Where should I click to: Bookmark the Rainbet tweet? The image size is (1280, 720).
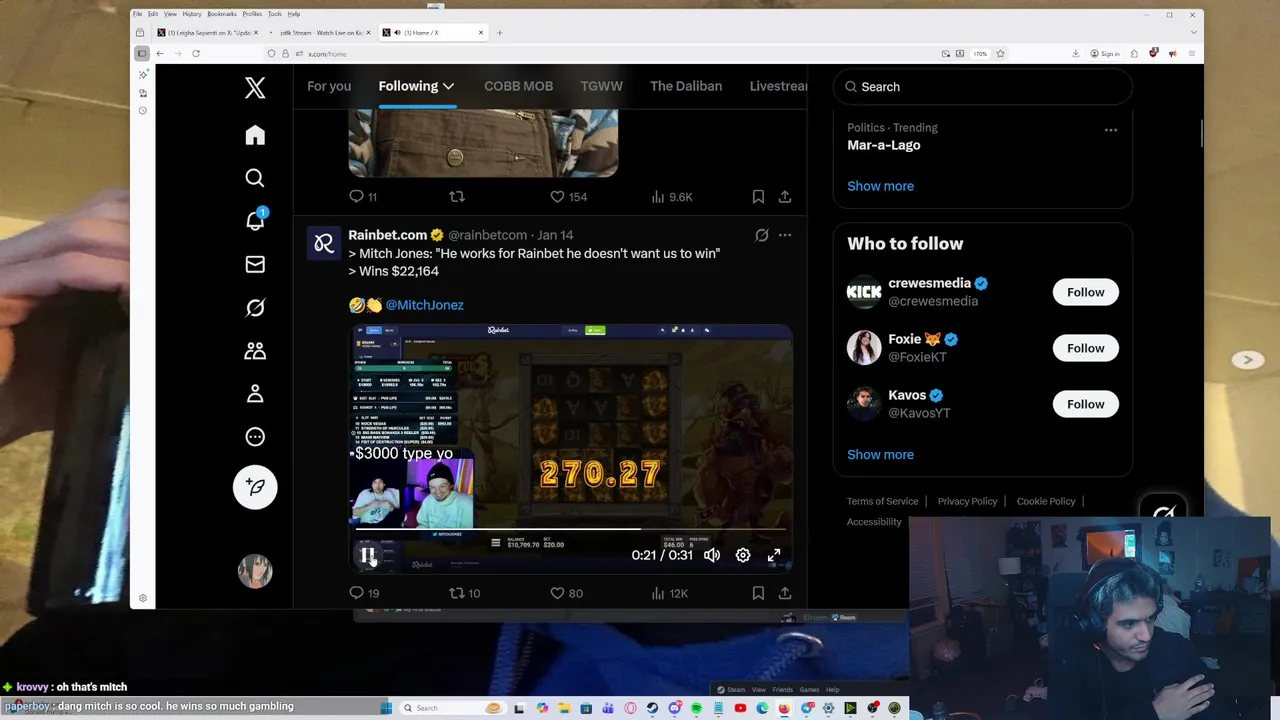point(758,593)
